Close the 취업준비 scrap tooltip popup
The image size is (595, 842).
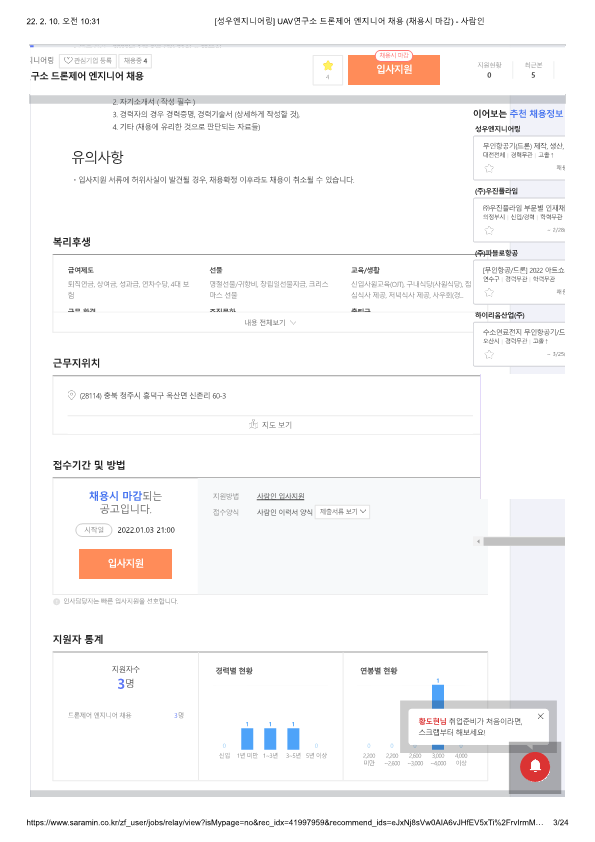click(x=540, y=716)
